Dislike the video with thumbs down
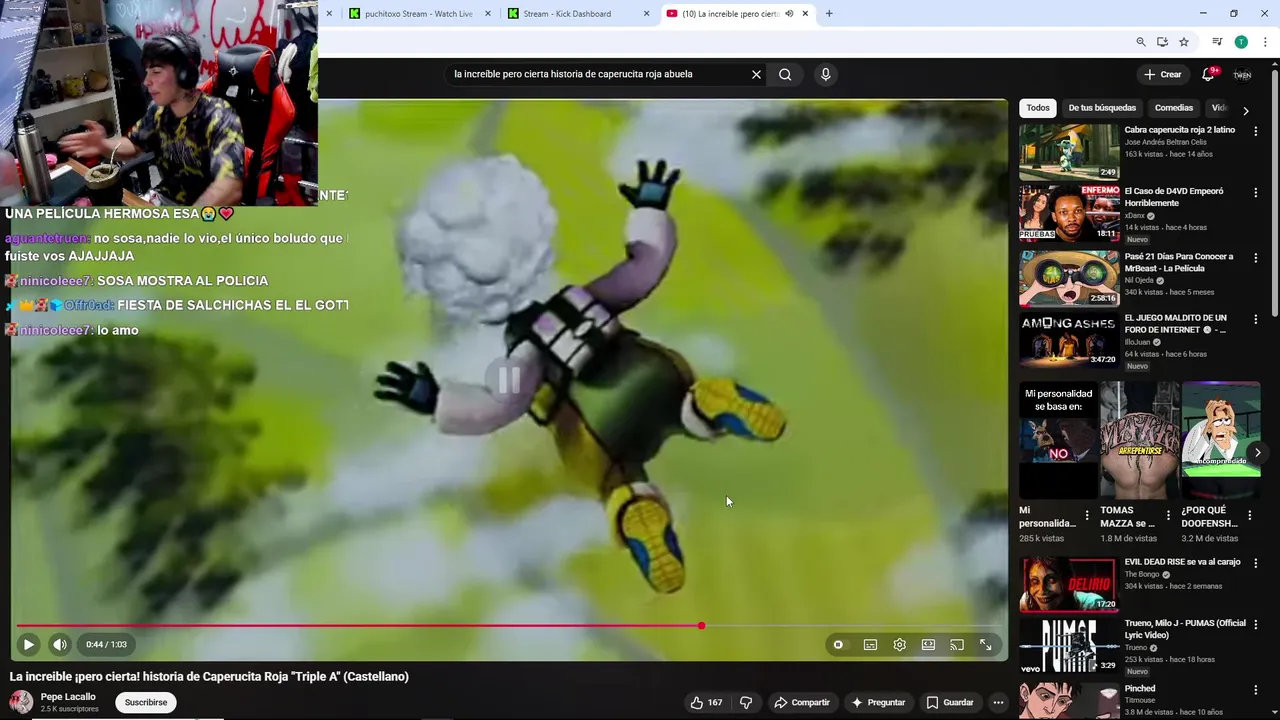The width and height of the screenshot is (1280, 720). 746,703
